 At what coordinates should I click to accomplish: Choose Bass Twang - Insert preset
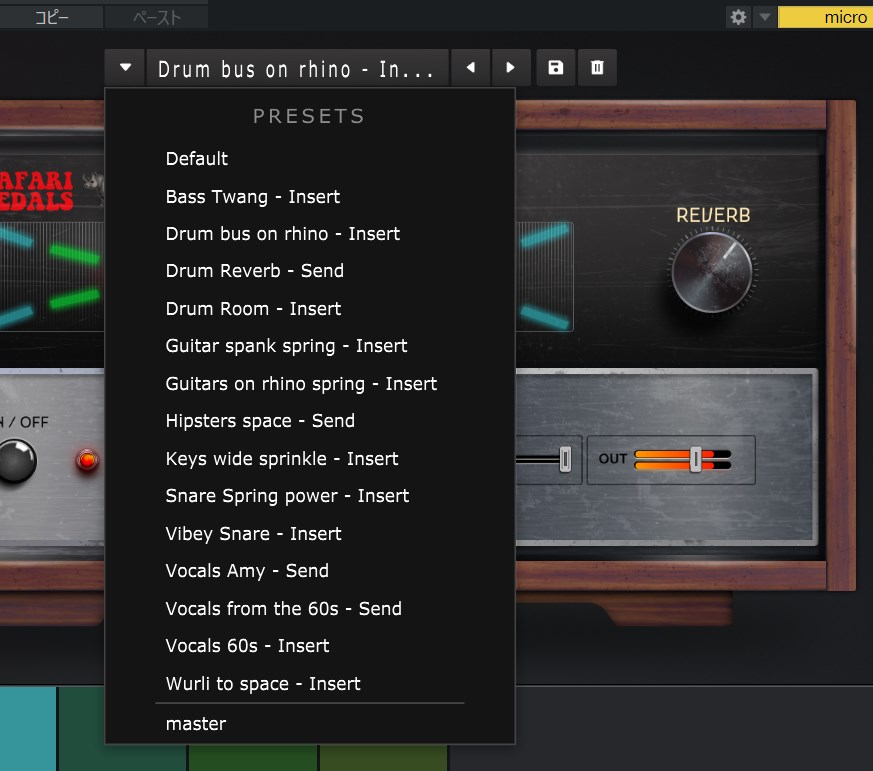click(x=253, y=197)
